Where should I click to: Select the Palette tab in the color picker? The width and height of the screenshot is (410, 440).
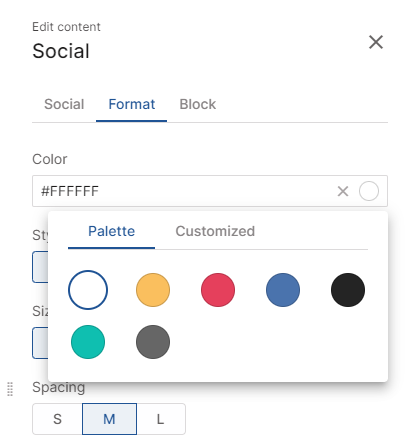coord(111,231)
